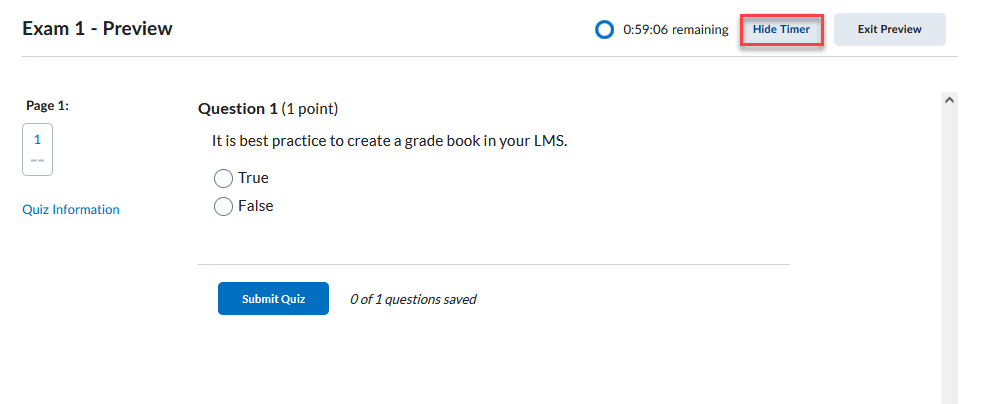This screenshot has width=988, height=404.
Task: Jump to question 1 in page navigator
Action: [37, 140]
